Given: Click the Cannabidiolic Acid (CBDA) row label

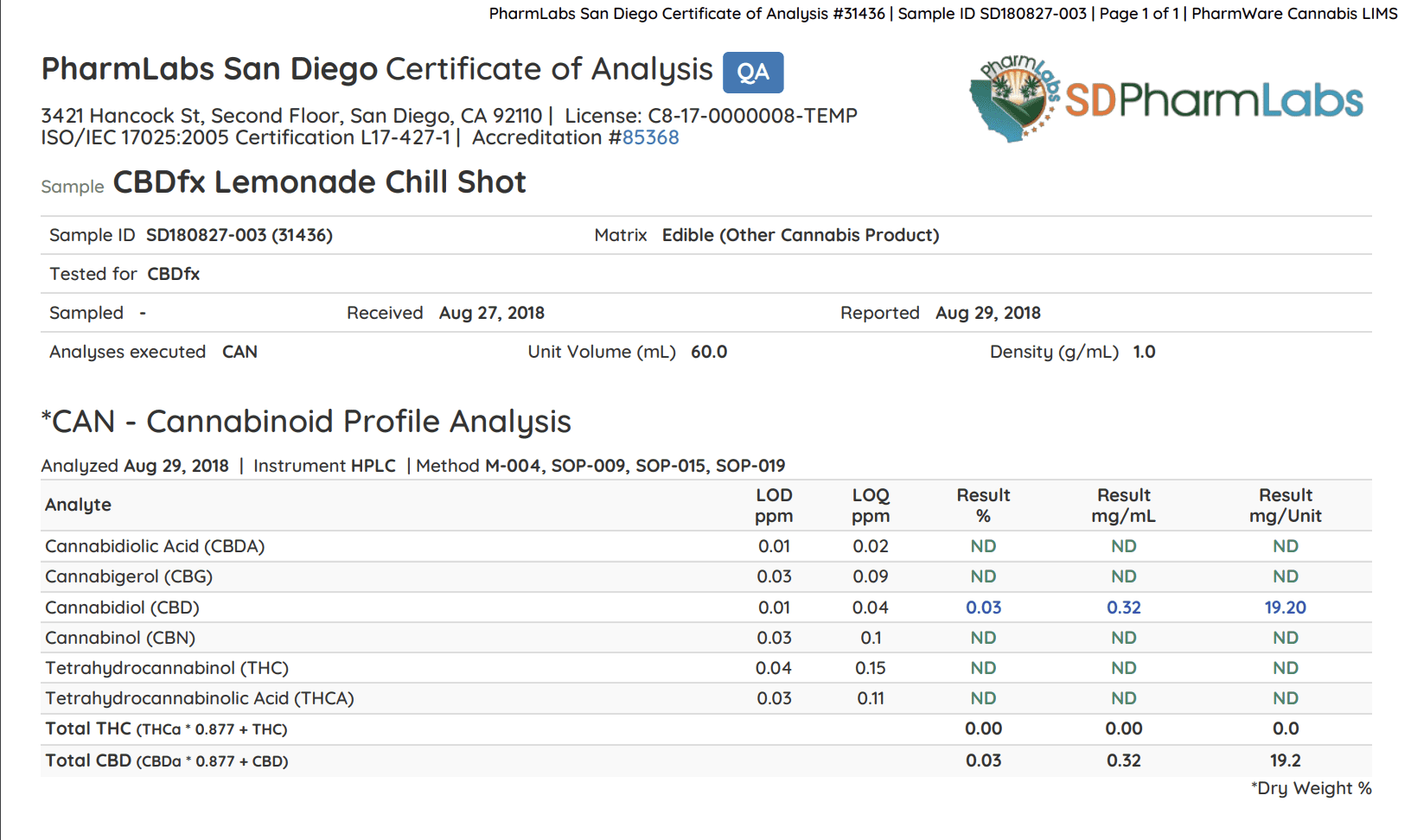Looking at the screenshot, I should click(x=155, y=546).
